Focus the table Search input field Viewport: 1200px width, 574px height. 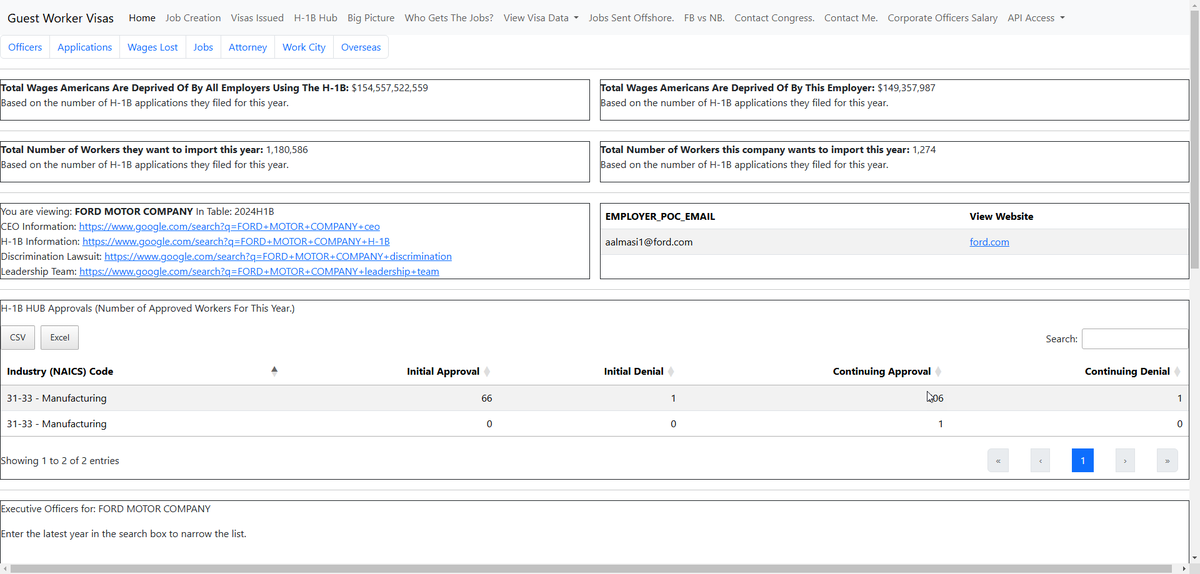pos(1135,339)
